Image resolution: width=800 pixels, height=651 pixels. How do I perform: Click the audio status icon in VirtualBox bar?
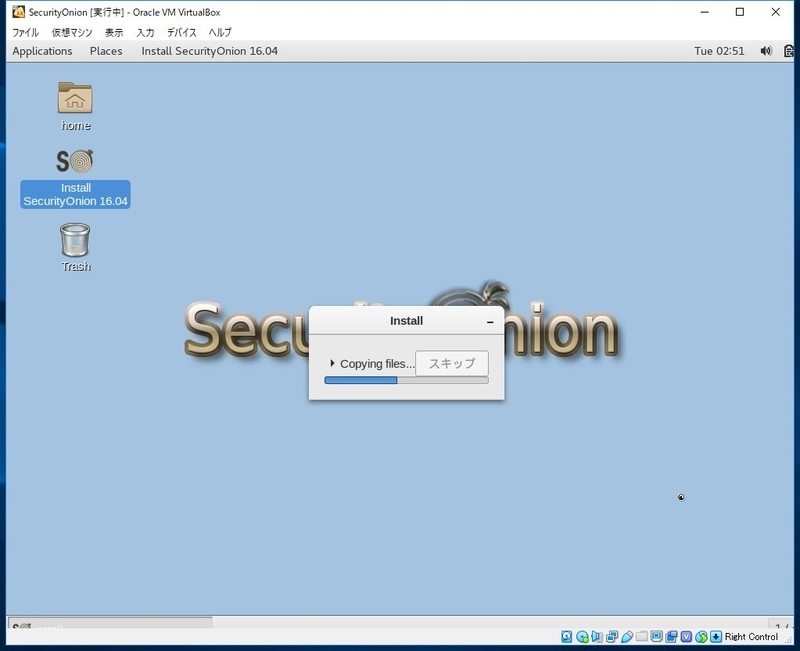(x=596, y=636)
